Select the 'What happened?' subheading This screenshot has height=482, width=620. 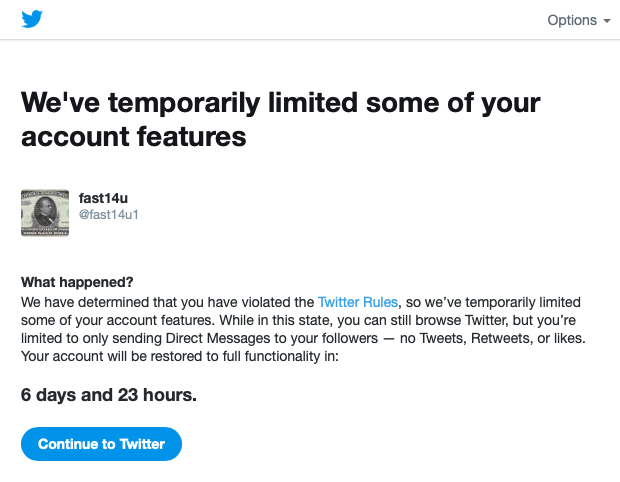77,282
